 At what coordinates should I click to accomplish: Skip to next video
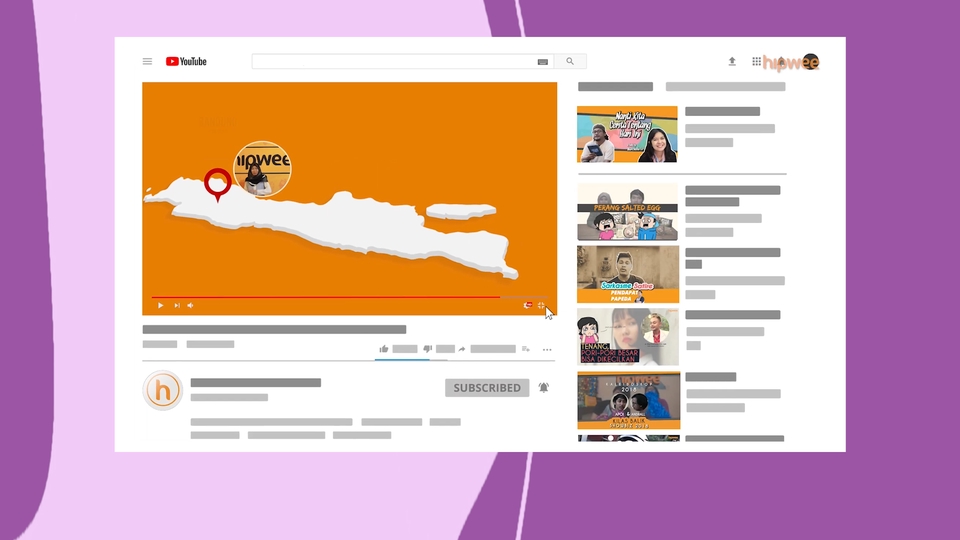coord(177,305)
